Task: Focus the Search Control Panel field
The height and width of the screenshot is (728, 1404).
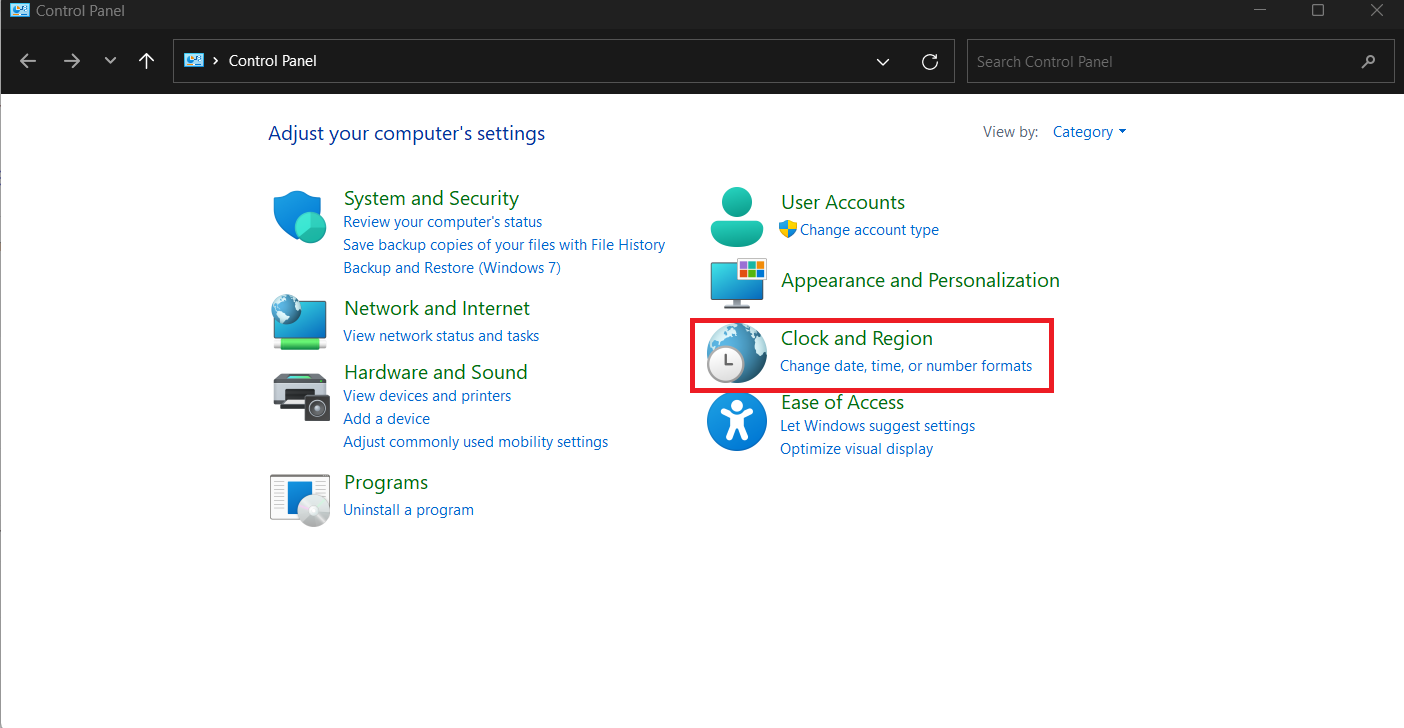Action: pos(1180,62)
